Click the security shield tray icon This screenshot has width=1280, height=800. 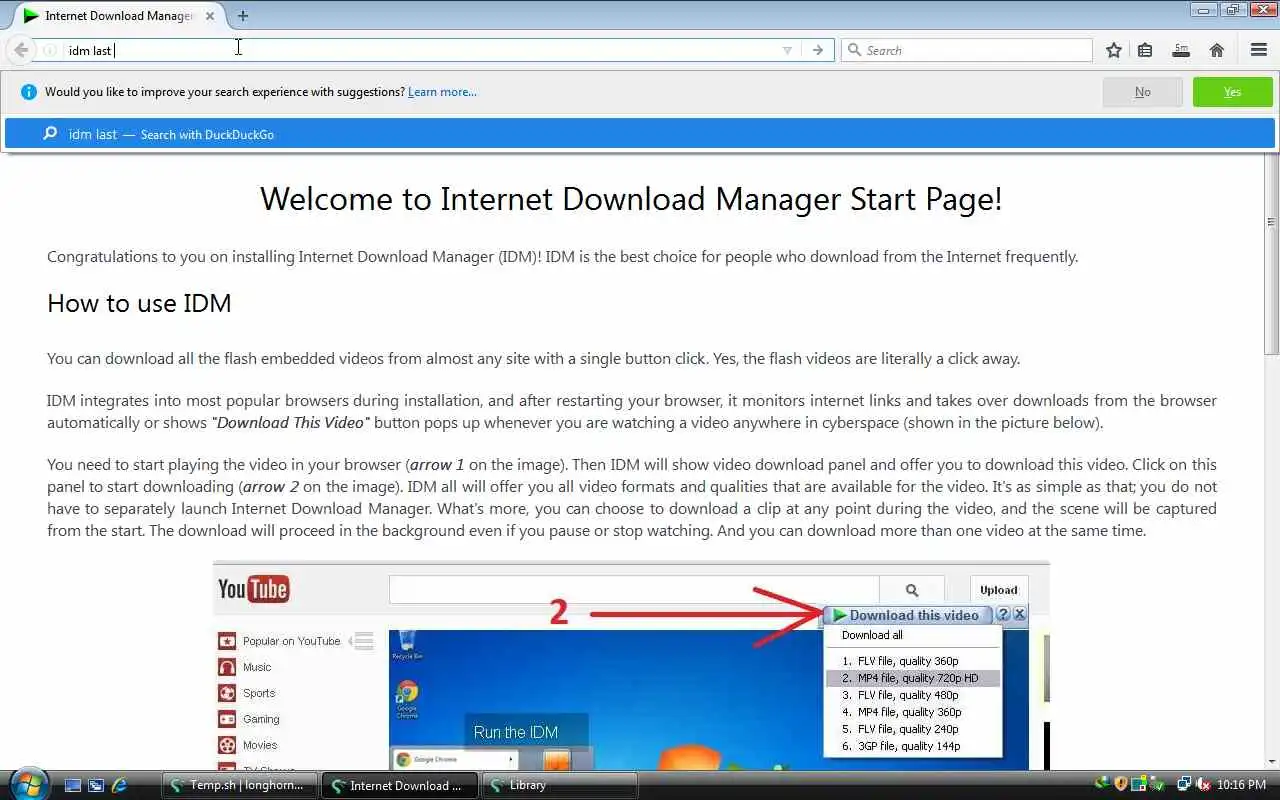click(x=1121, y=784)
